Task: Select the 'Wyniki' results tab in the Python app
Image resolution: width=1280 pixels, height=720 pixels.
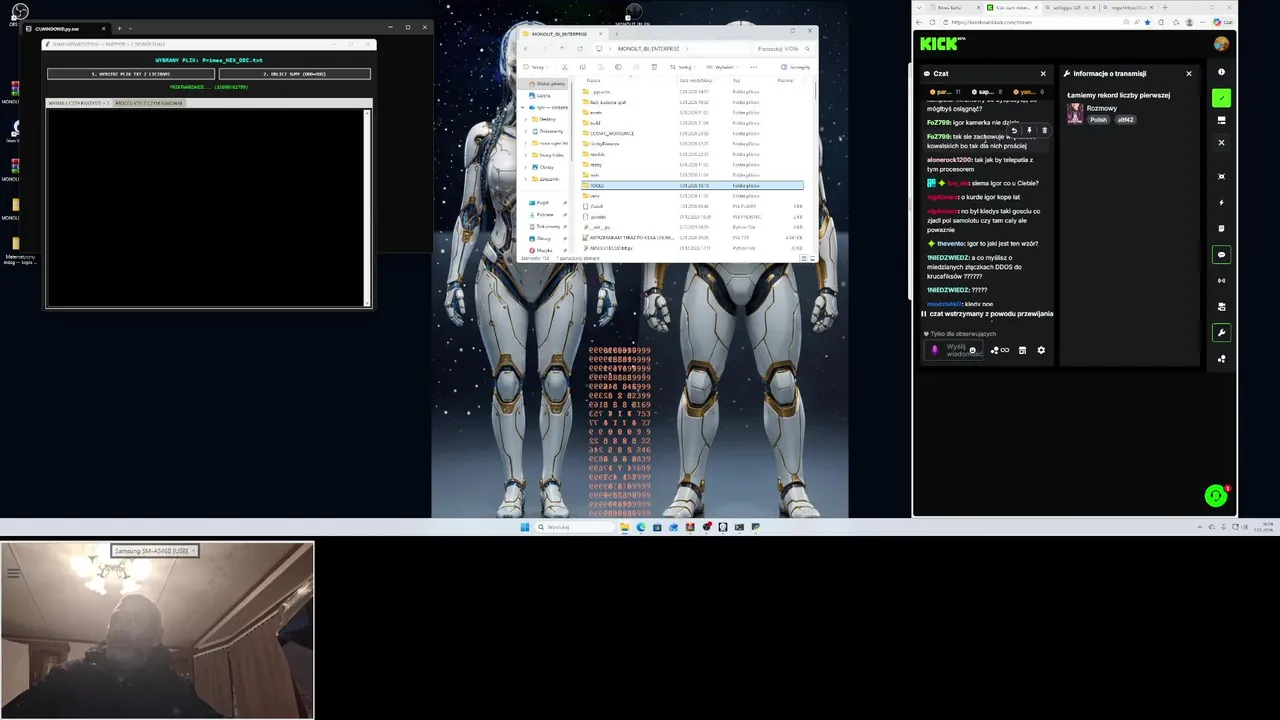Action: click(79, 103)
